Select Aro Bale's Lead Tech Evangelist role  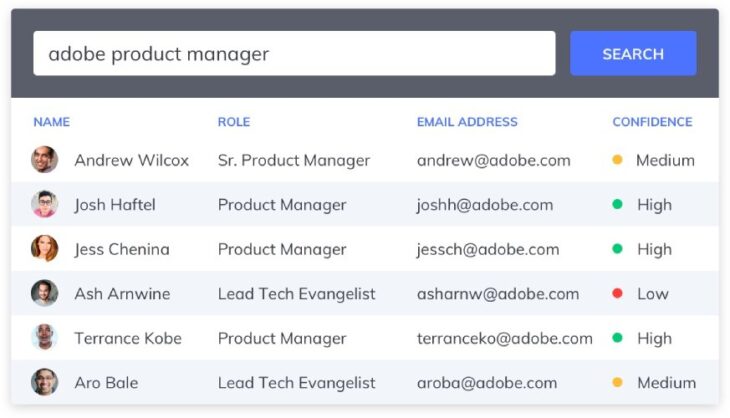pyautogui.click(x=297, y=382)
